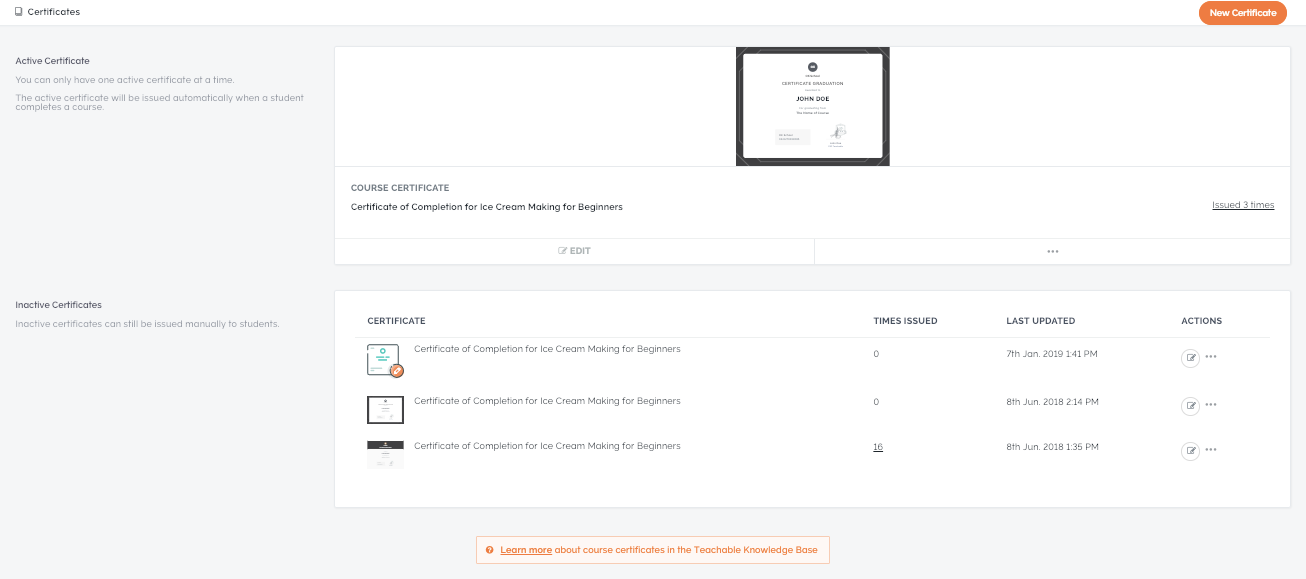Click the Active Certificate heading
This screenshot has height=579, width=1306.
point(52,61)
